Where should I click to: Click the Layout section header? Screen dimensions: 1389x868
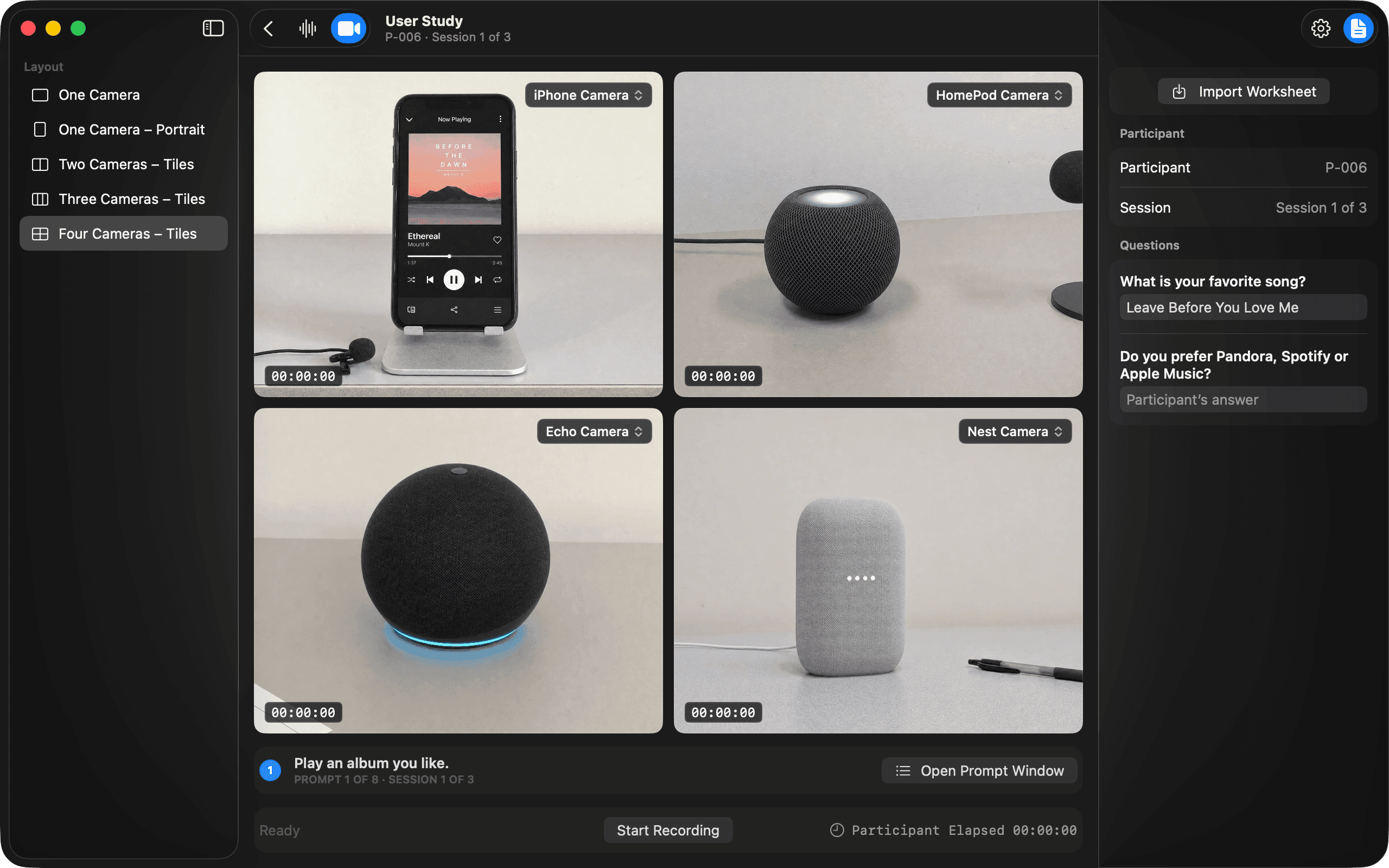(x=43, y=67)
